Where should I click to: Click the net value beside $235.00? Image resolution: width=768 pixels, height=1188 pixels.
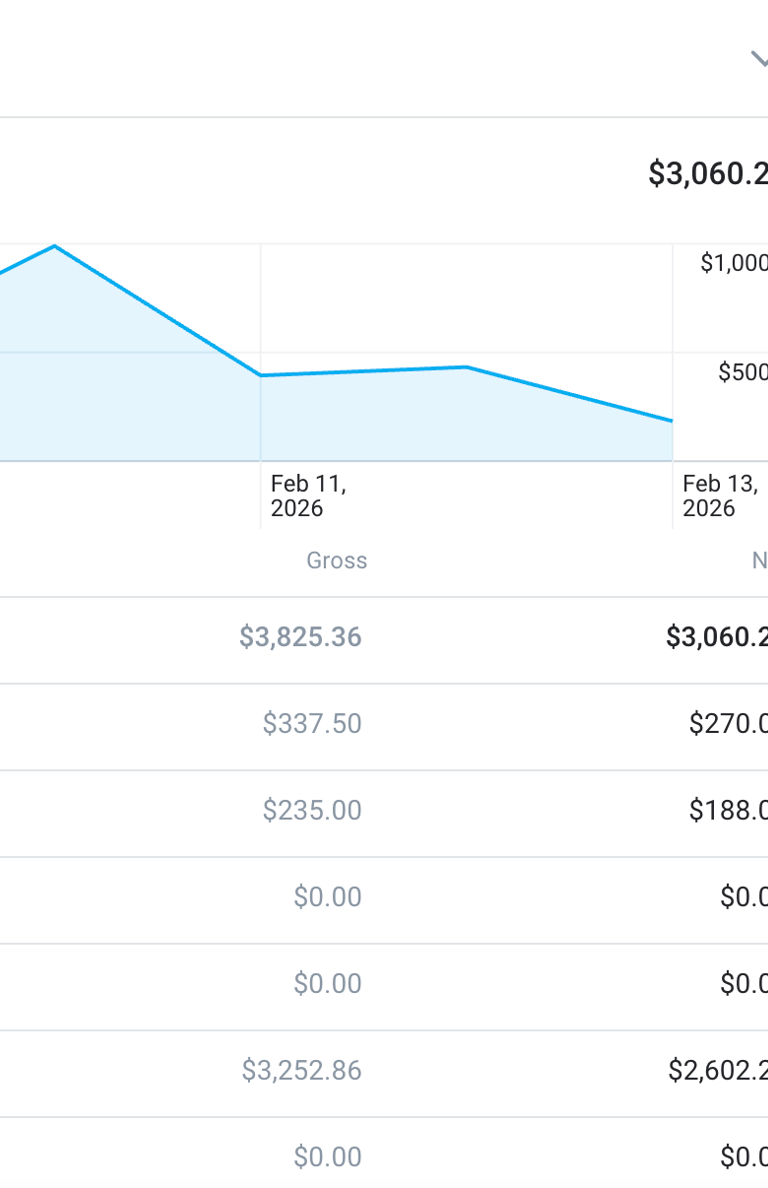728,810
